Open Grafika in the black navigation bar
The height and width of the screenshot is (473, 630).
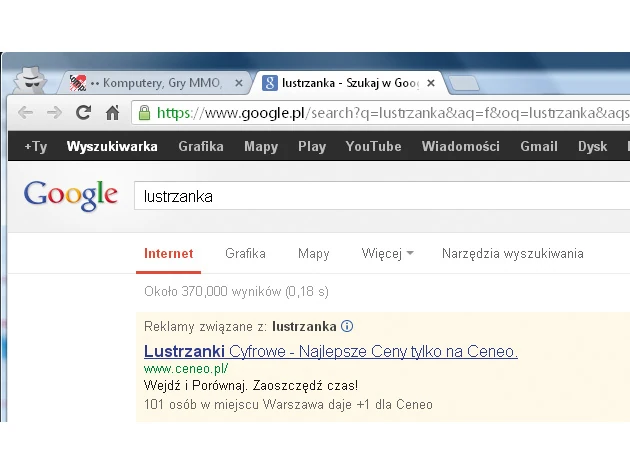click(201, 146)
